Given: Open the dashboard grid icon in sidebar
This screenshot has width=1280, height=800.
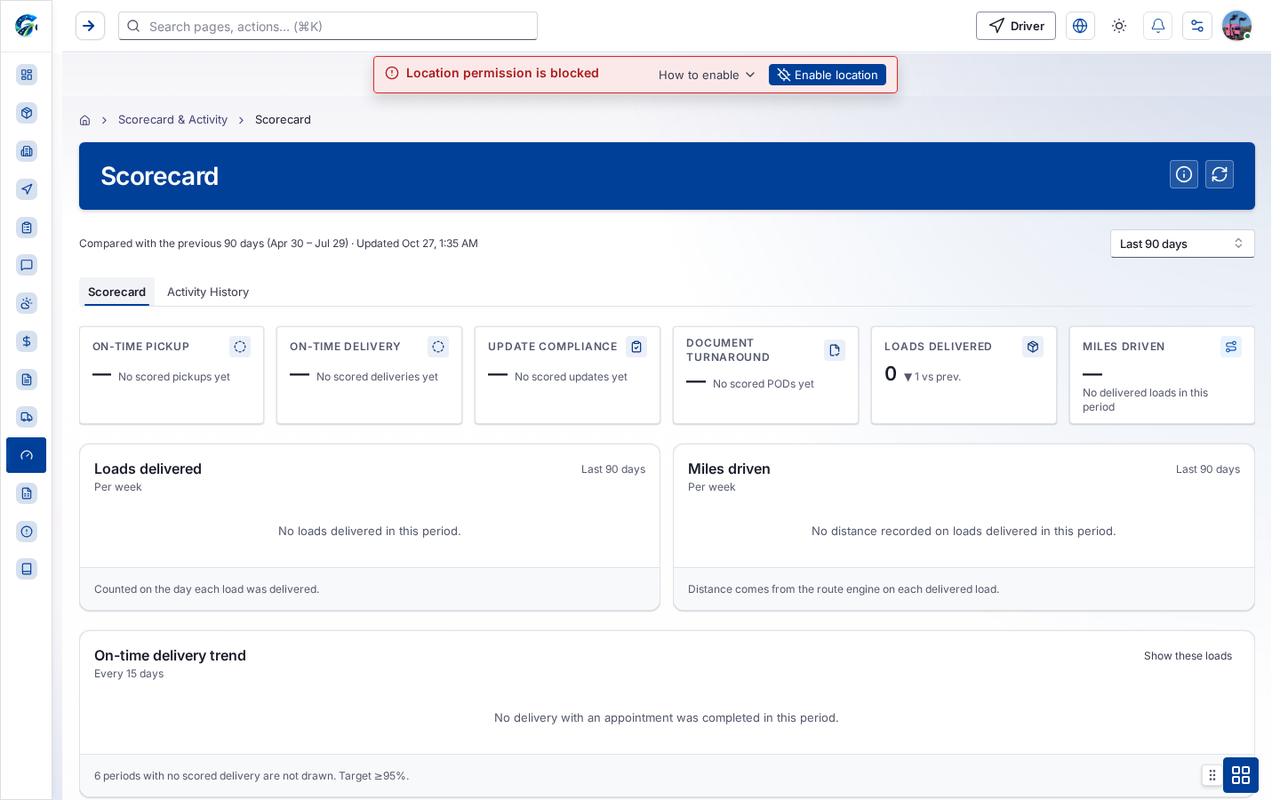Looking at the screenshot, I should tap(27, 75).
